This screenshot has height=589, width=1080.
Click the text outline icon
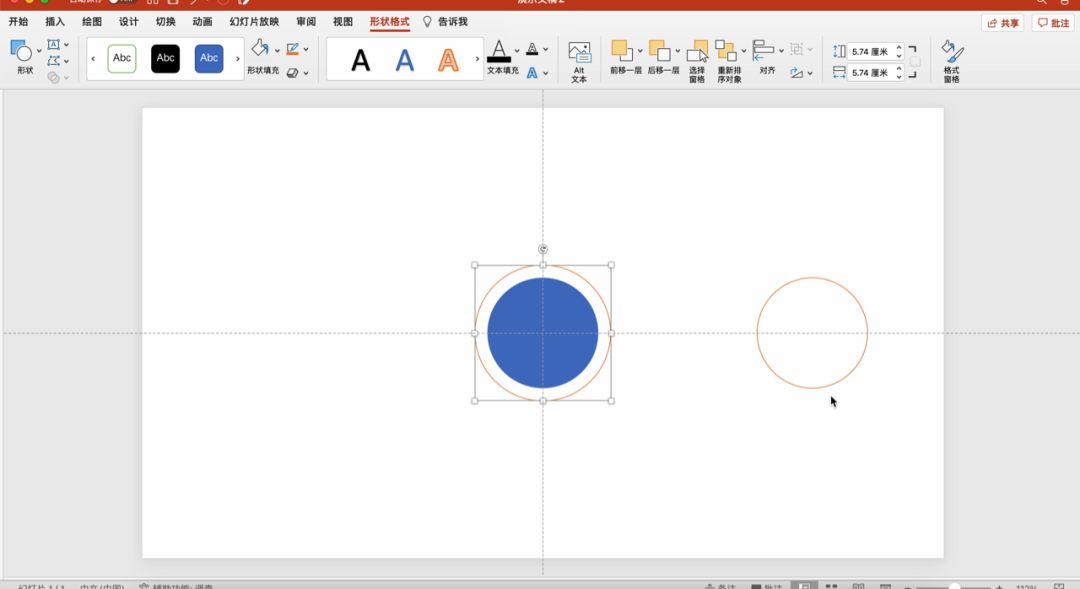(x=532, y=49)
